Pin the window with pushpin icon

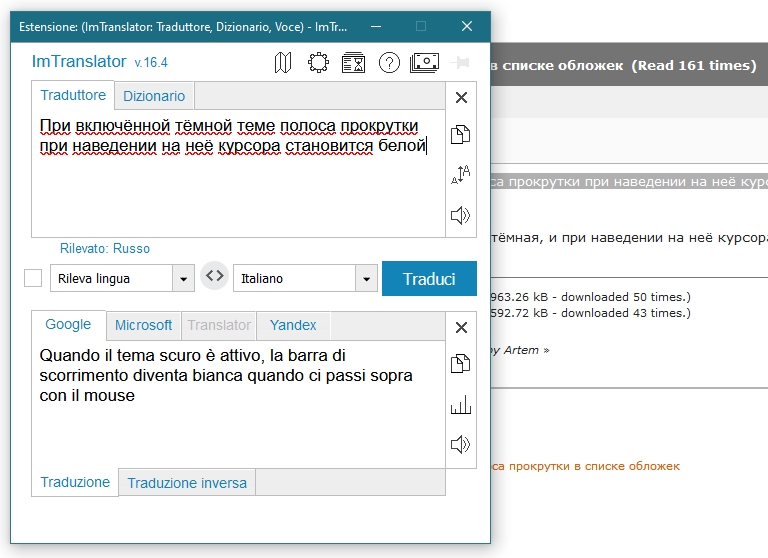coord(460,63)
